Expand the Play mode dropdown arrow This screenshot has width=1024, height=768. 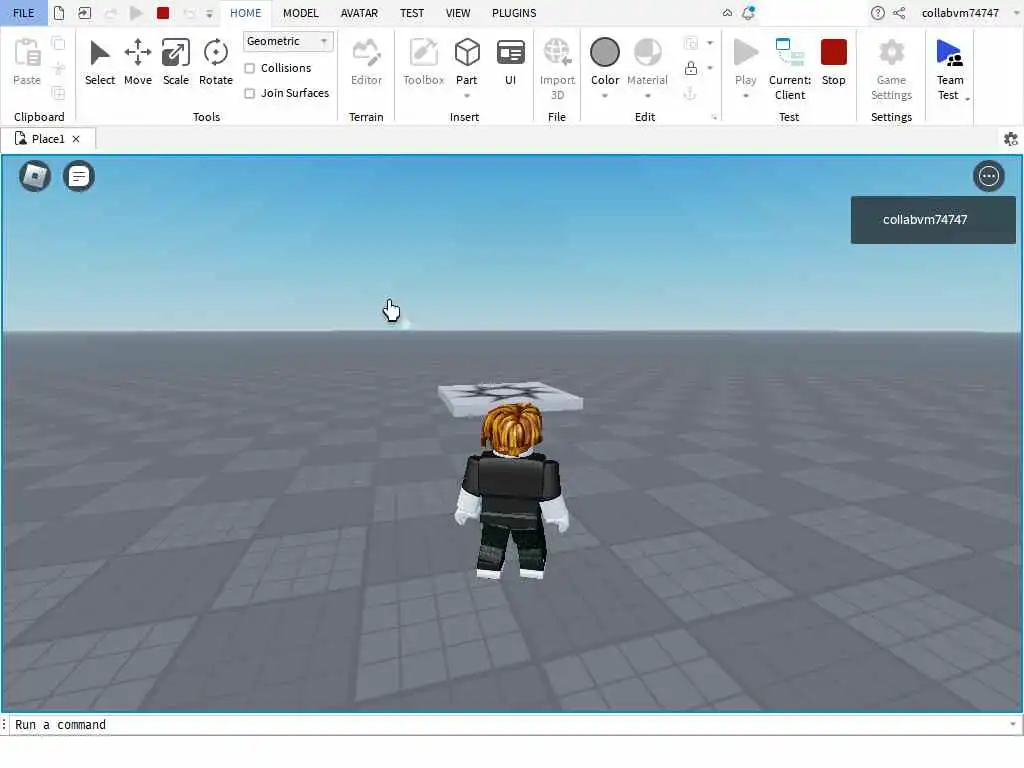pos(746,96)
